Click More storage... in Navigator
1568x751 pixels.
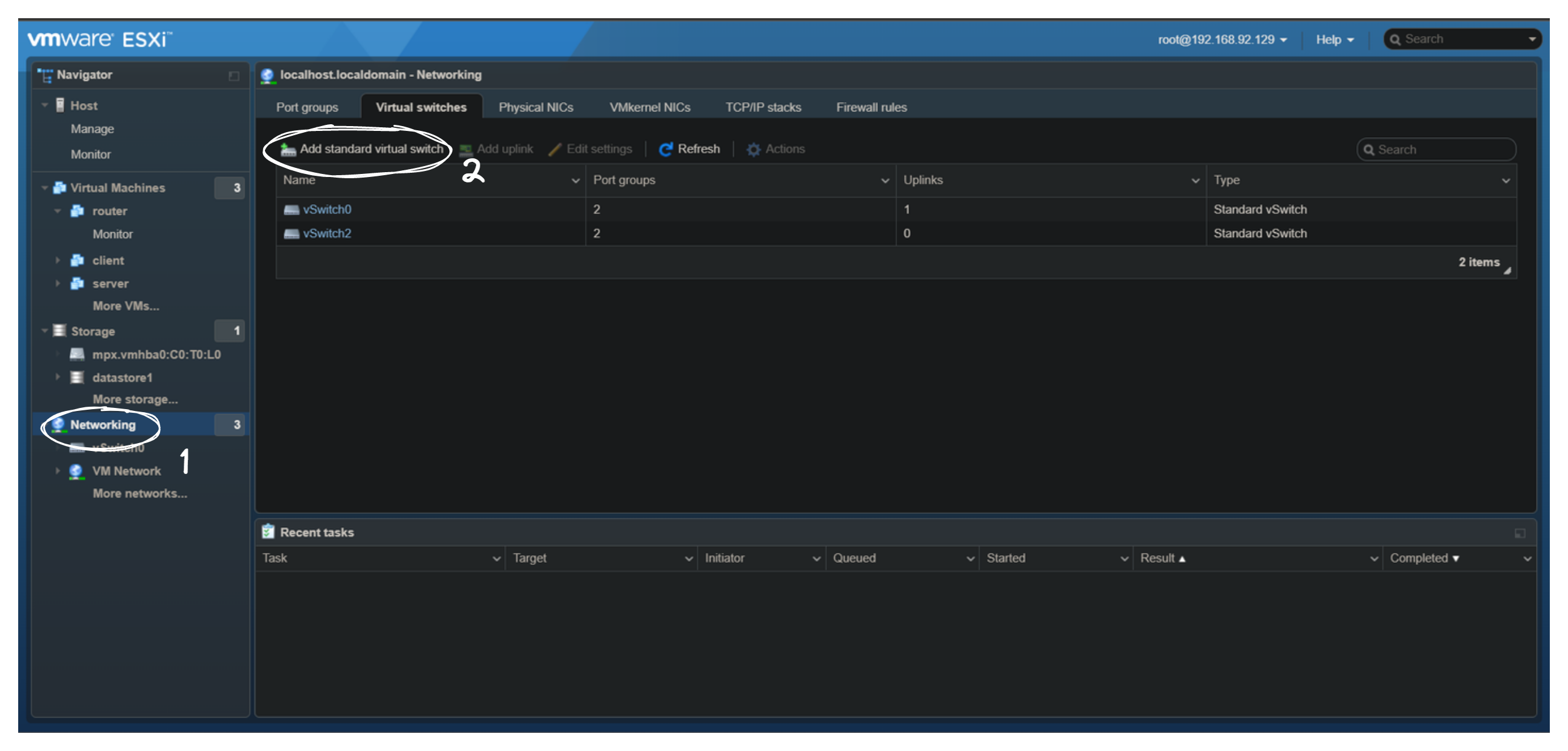click(x=135, y=400)
